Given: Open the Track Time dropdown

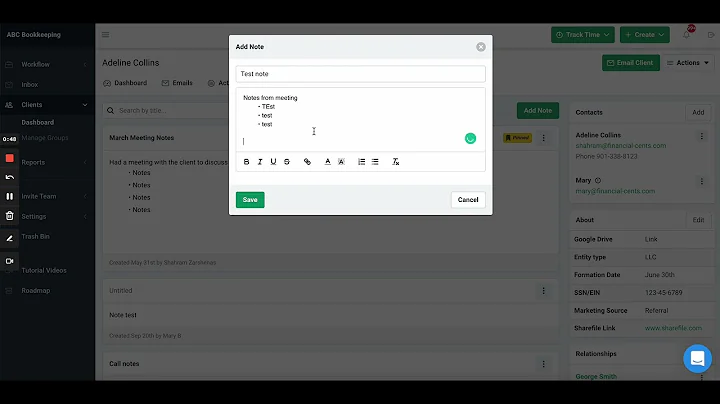Looking at the screenshot, I should 583,35.
